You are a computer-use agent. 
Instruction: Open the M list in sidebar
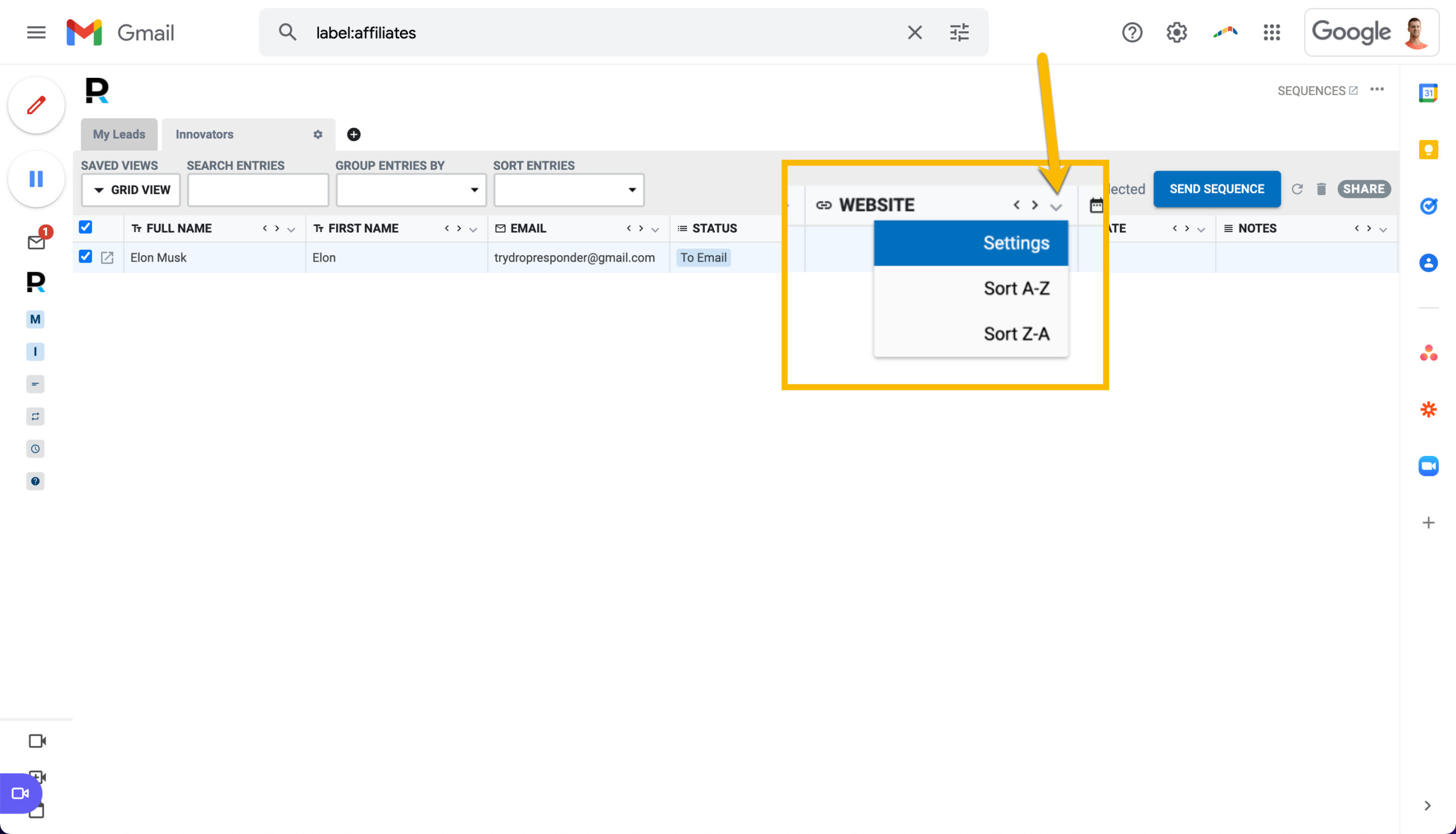[x=35, y=319]
